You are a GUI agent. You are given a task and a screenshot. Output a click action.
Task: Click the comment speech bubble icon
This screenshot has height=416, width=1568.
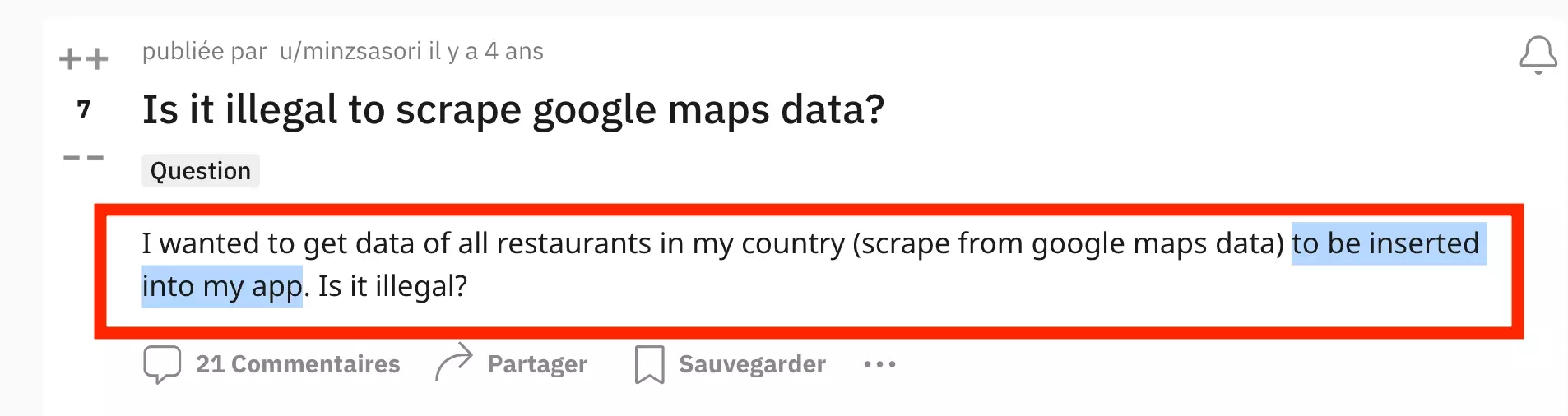pyautogui.click(x=161, y=364)
